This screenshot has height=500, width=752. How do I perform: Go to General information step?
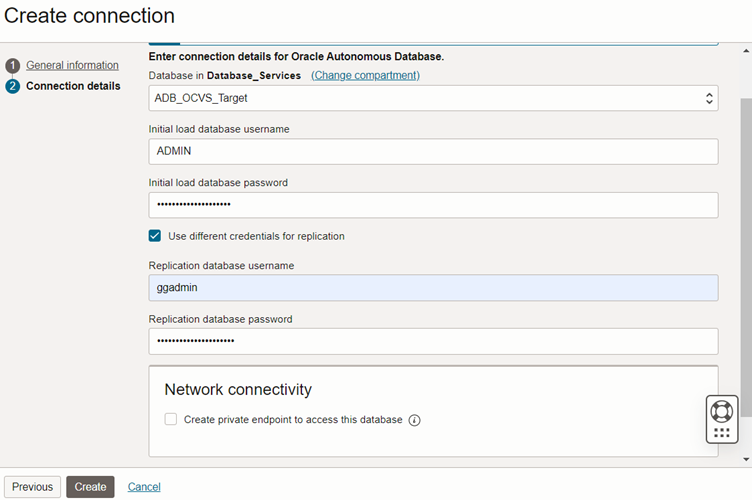tap(72, 65)
